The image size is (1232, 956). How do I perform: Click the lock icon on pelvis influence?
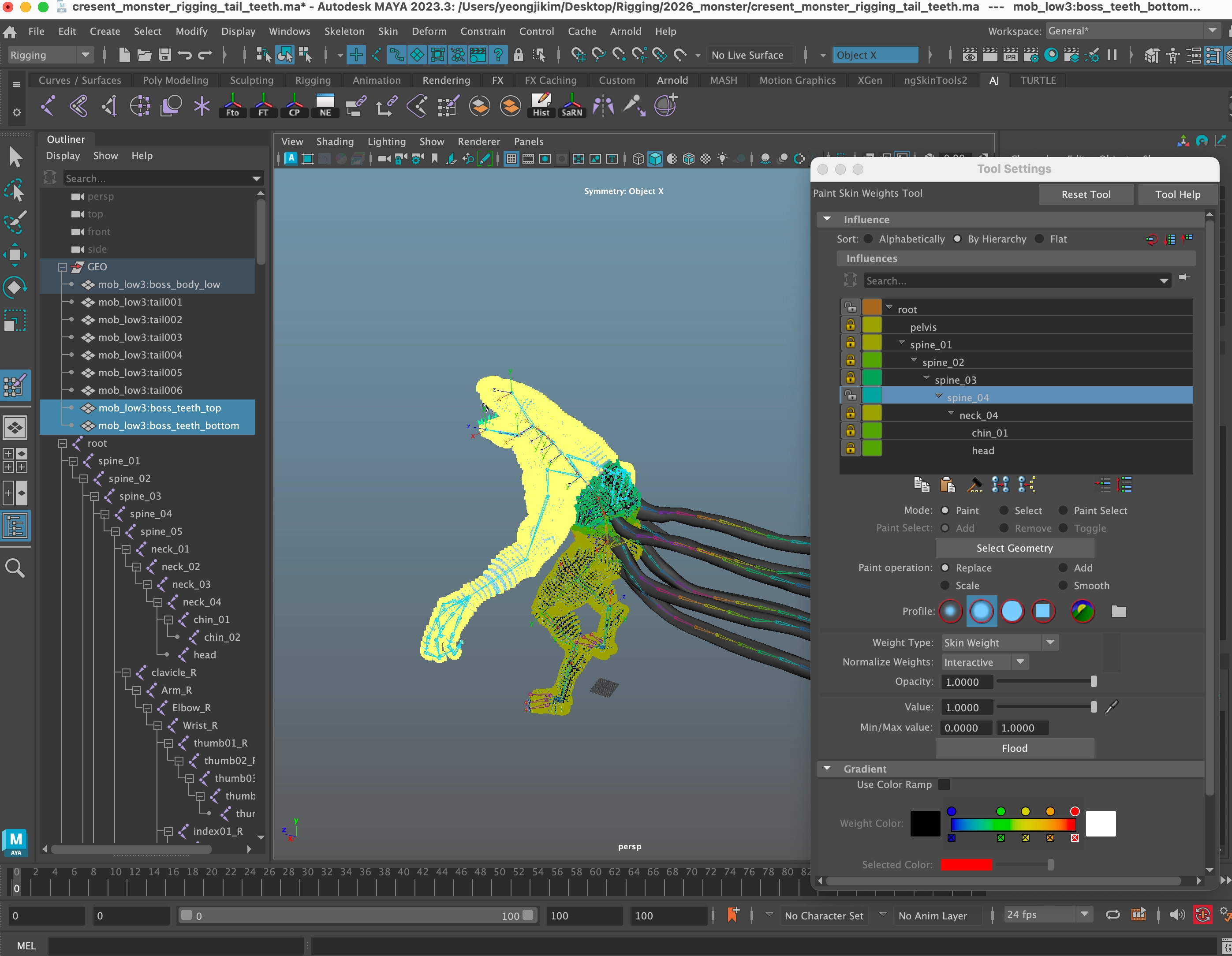(x=850, y=326)
